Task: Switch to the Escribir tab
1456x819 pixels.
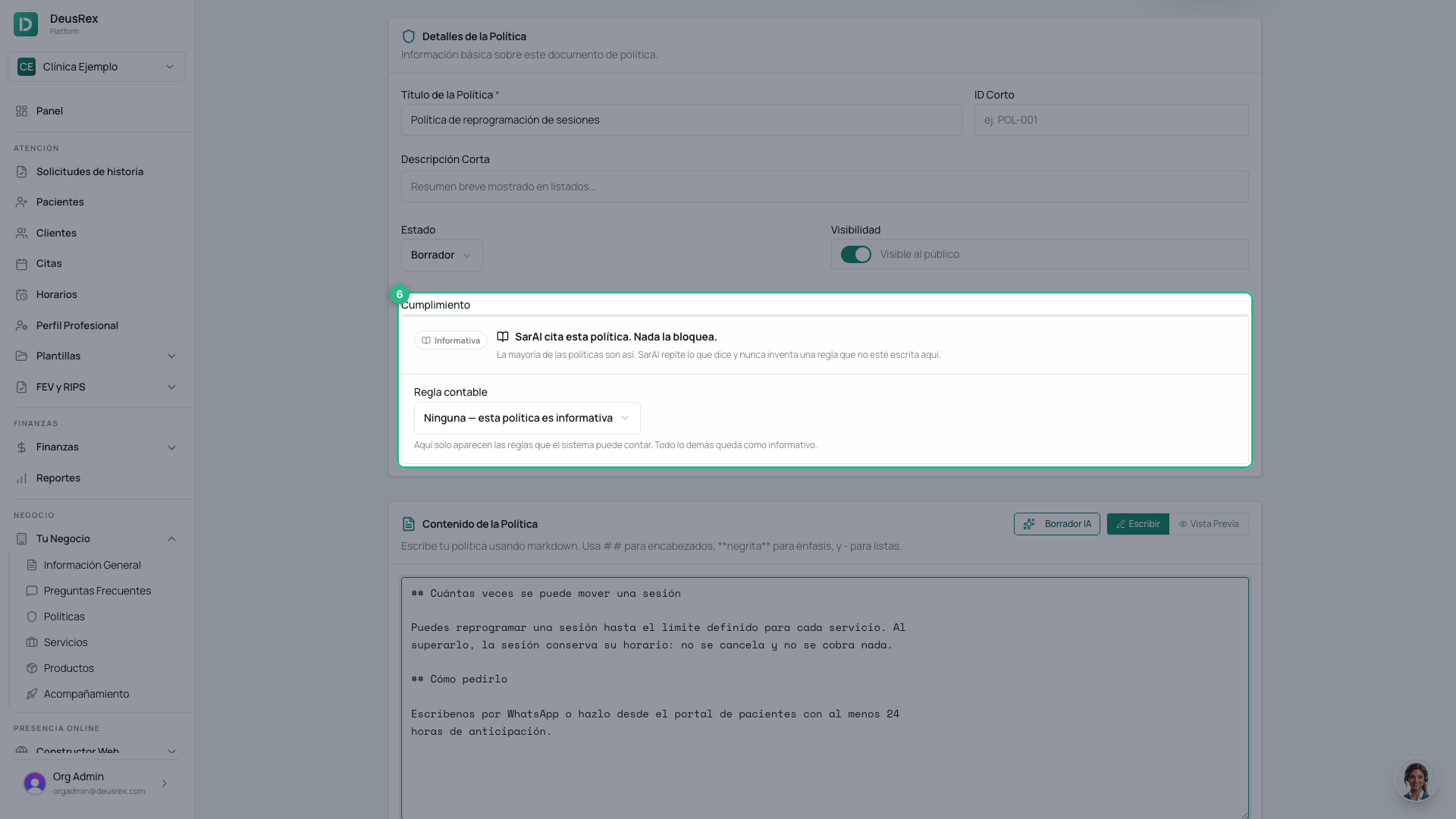Action: click(1137, 524)
